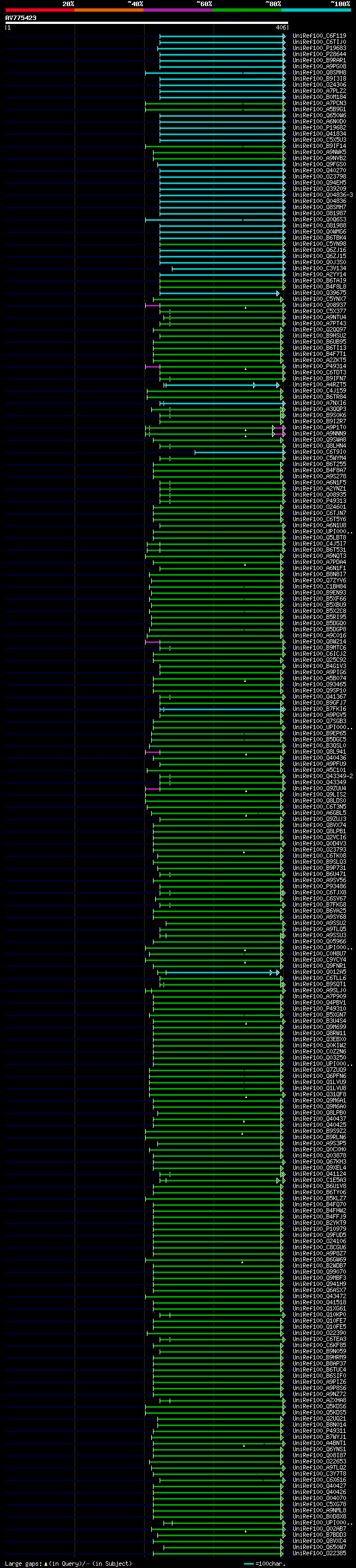Click the orange ~40% identity legend segment

pos(110,10)
